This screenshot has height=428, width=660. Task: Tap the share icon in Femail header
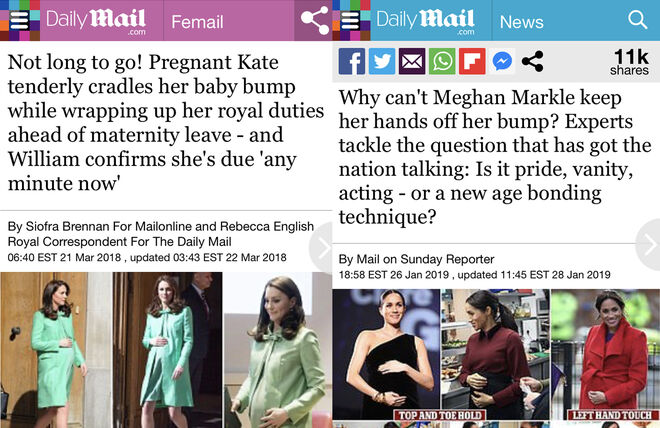pos(314,20)
